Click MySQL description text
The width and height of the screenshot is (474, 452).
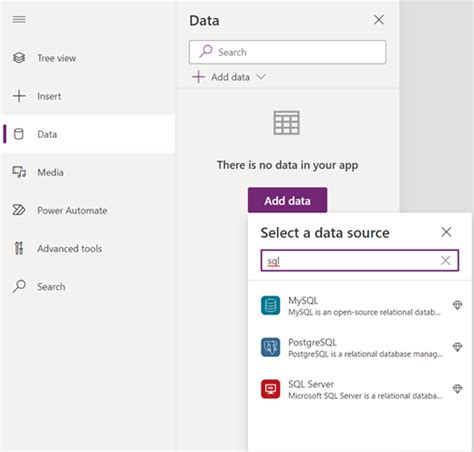tap(364, 312)
